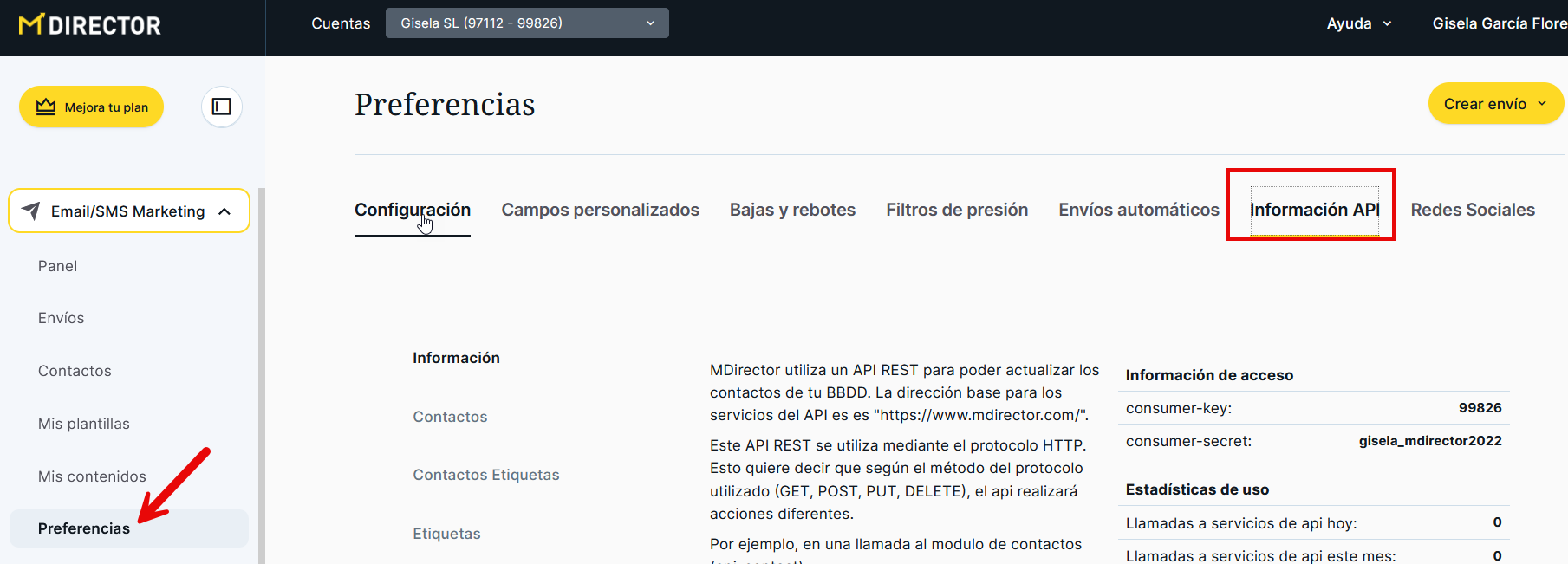Switch to the Configuración tab

[x=412, y=210]
